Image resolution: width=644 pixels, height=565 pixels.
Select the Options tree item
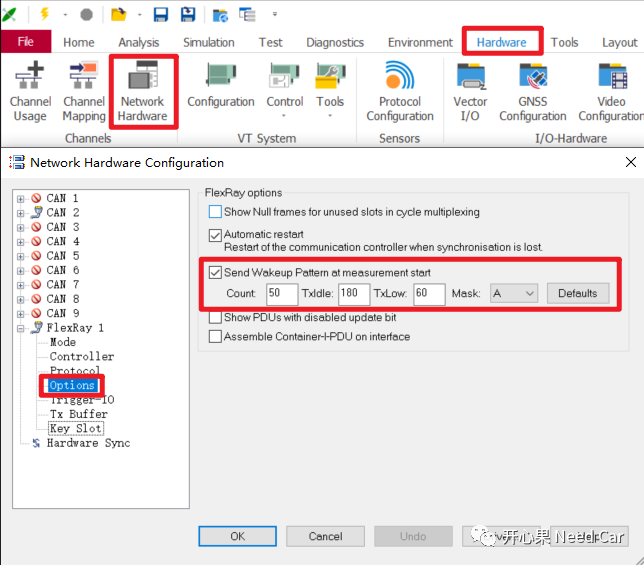[72, 385]
